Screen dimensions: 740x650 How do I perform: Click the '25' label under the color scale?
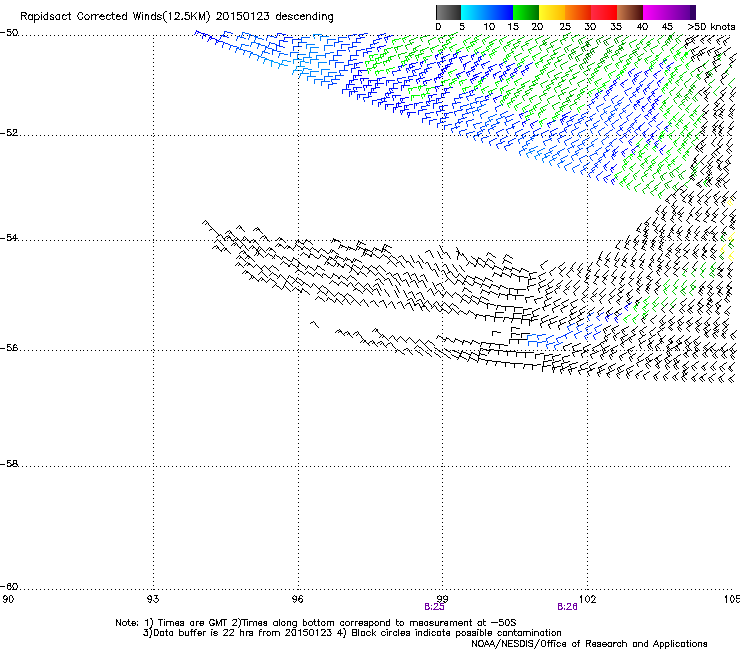[x=565, y=27]
